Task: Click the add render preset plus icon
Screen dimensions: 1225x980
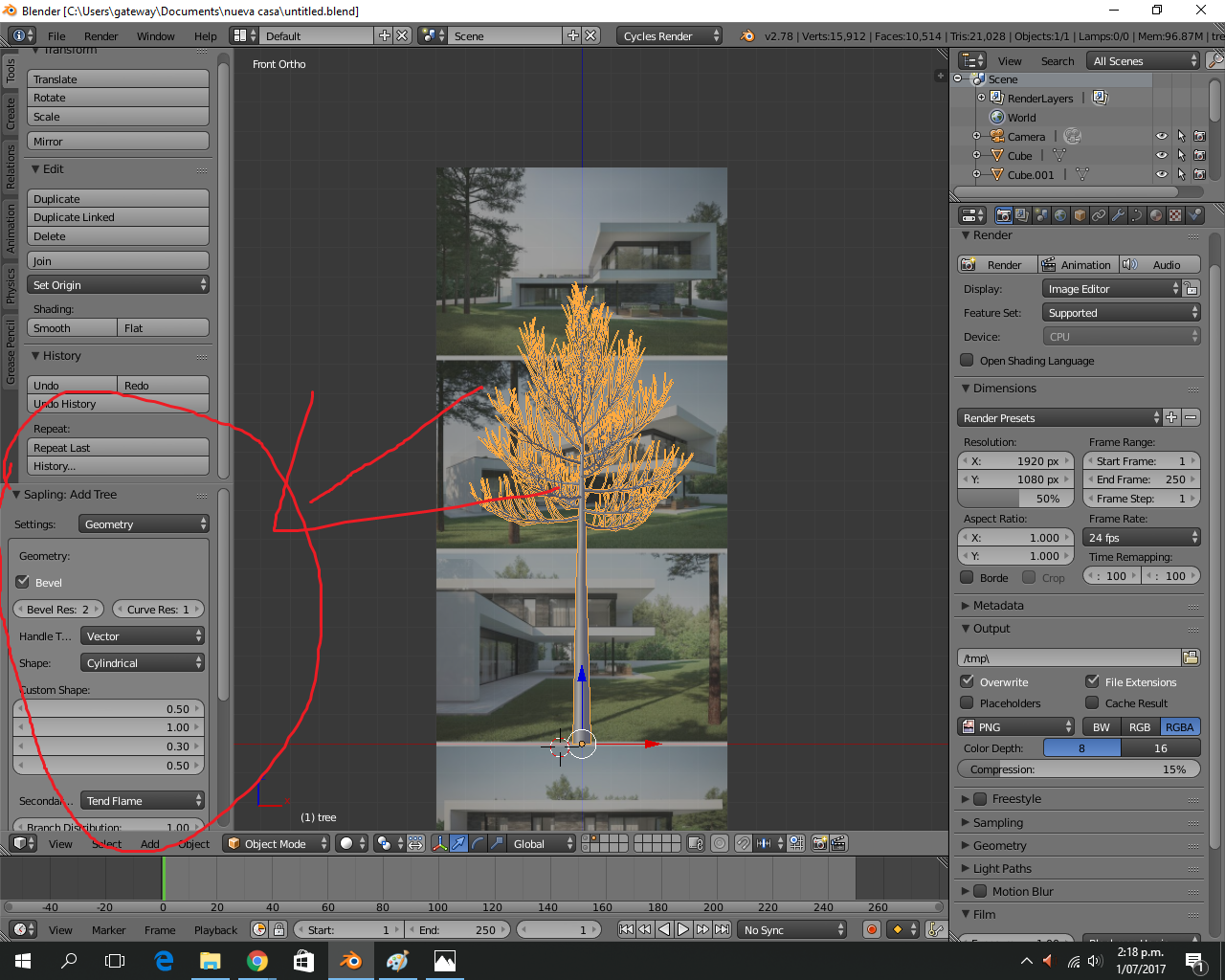Action: click(x=1171, y=417)
